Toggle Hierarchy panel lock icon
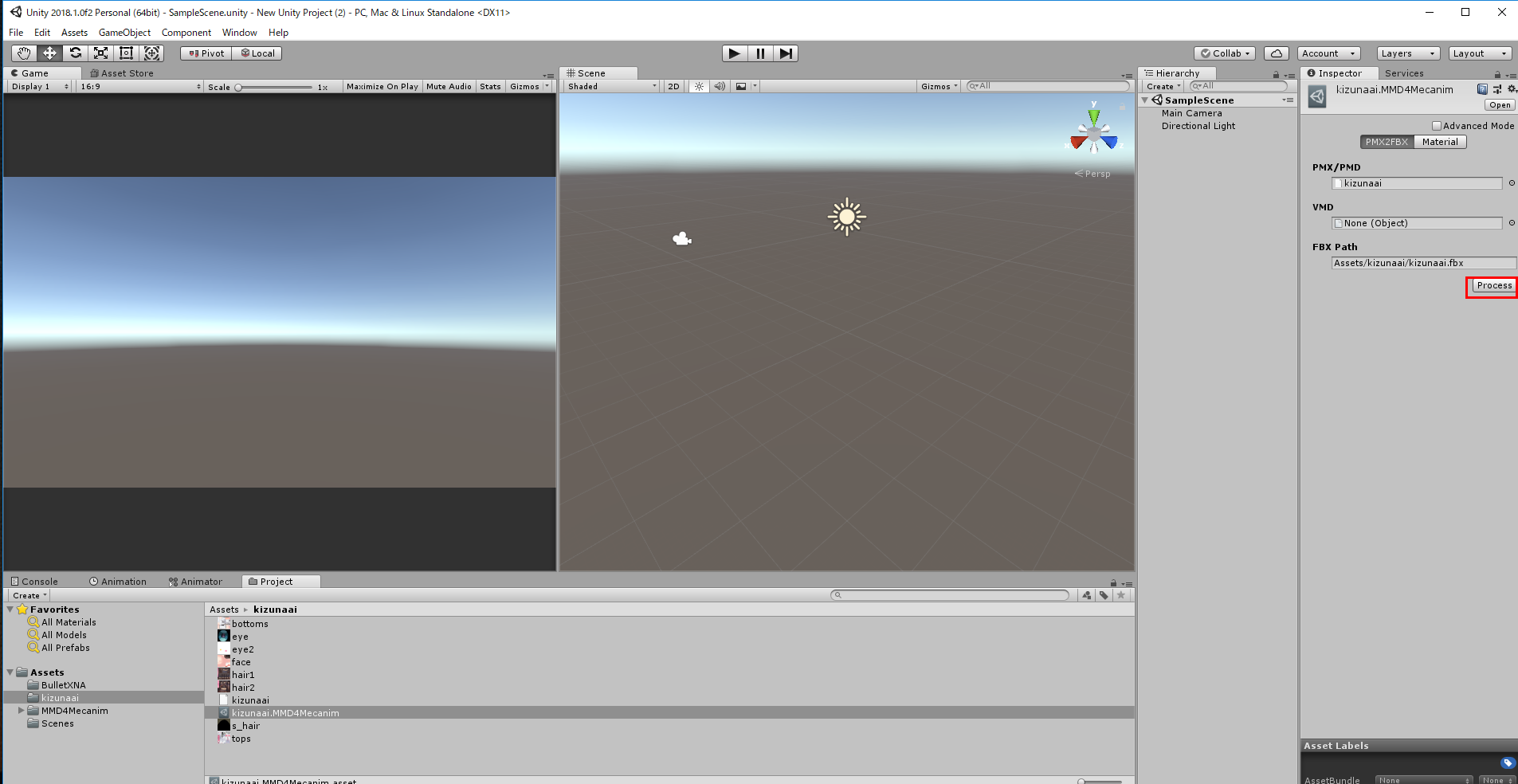 [1276, 74]
